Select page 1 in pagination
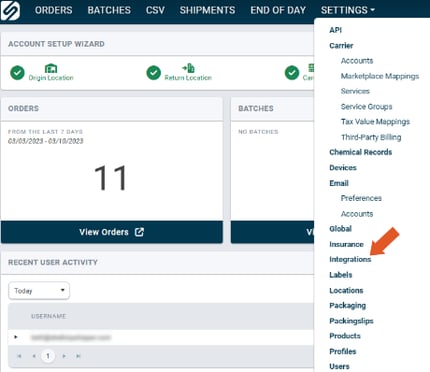 [x=48, y=356]
